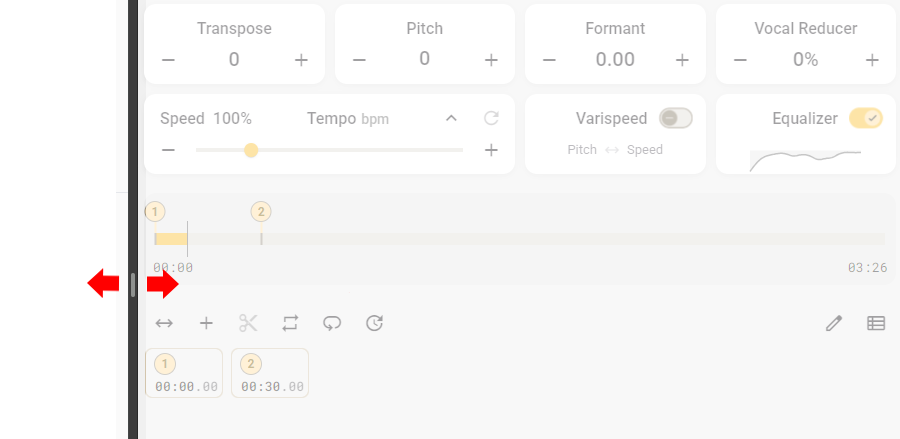Click the lasso loop icon
This screenshot has width=900, height=439.
point(332,323)
